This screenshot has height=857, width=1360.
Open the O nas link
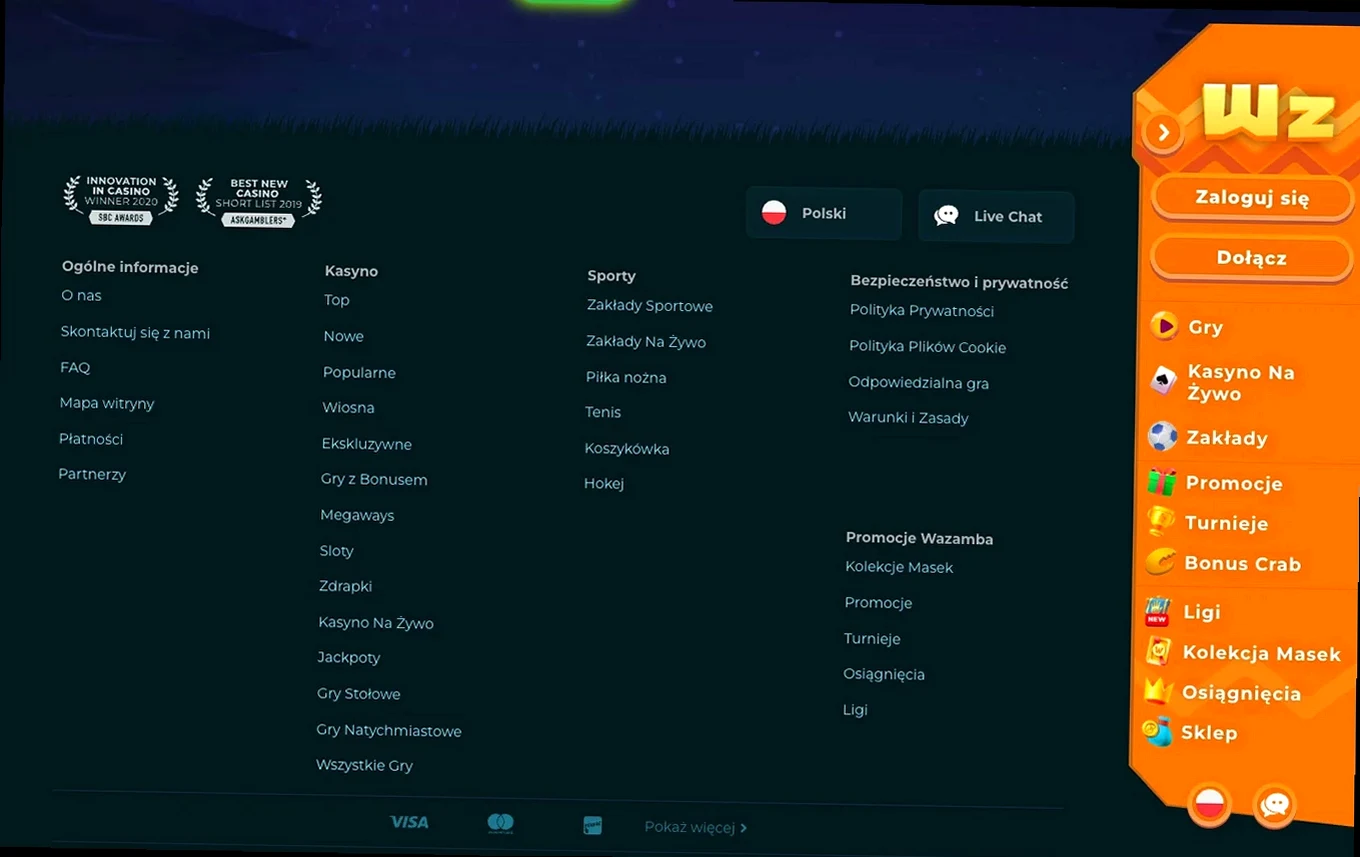tap(81, 295)
